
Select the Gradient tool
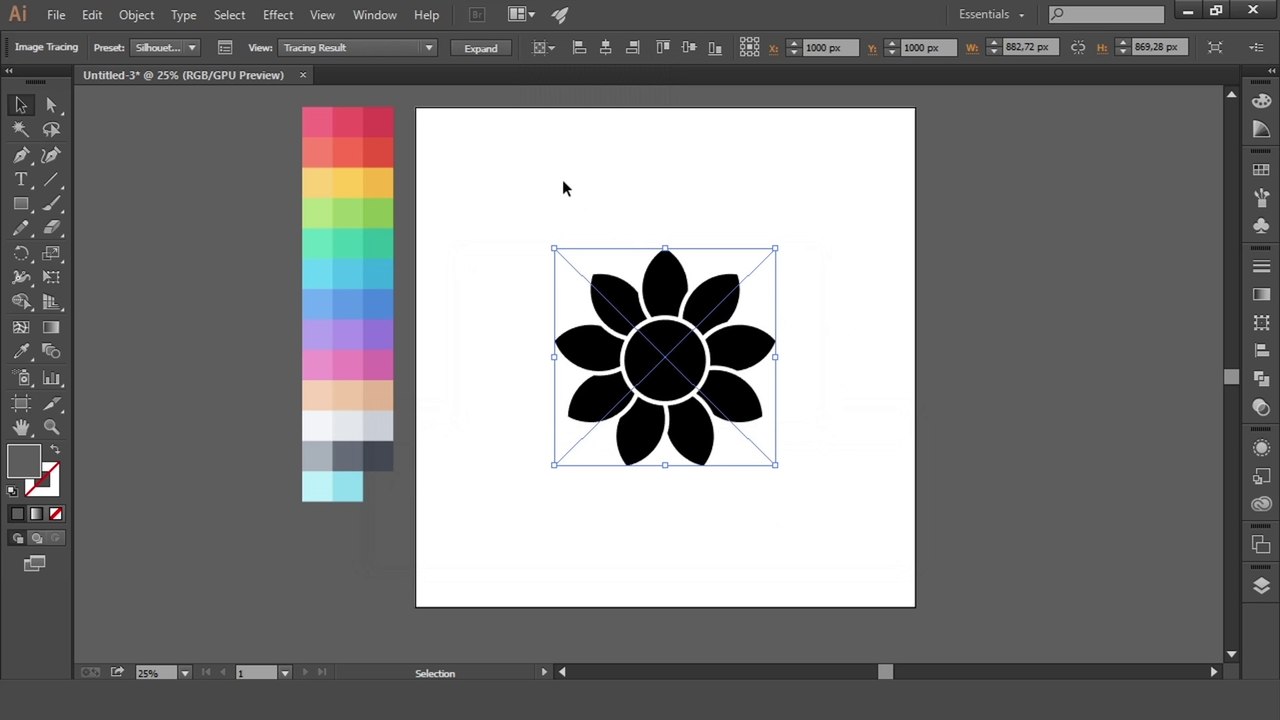coord(52,327)
